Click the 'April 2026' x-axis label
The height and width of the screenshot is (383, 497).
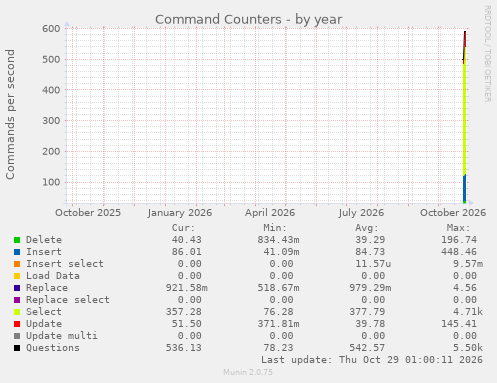(x=270, y=213)
